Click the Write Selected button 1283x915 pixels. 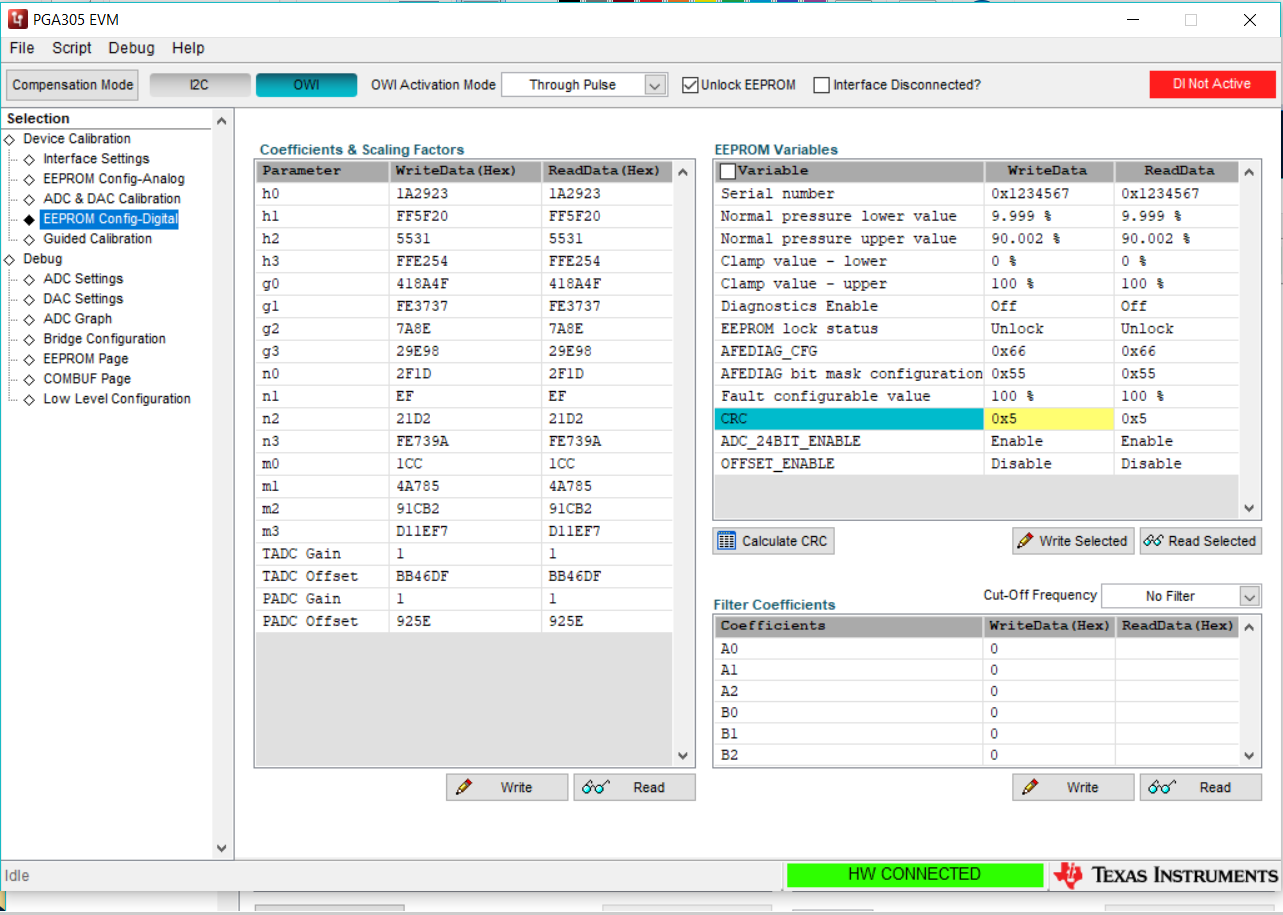(1073, 541)
